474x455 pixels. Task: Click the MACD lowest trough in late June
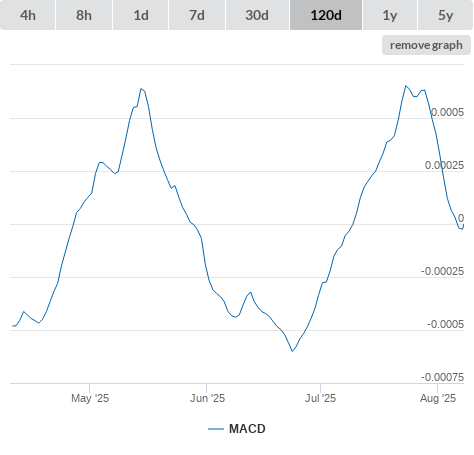(292, 351)
